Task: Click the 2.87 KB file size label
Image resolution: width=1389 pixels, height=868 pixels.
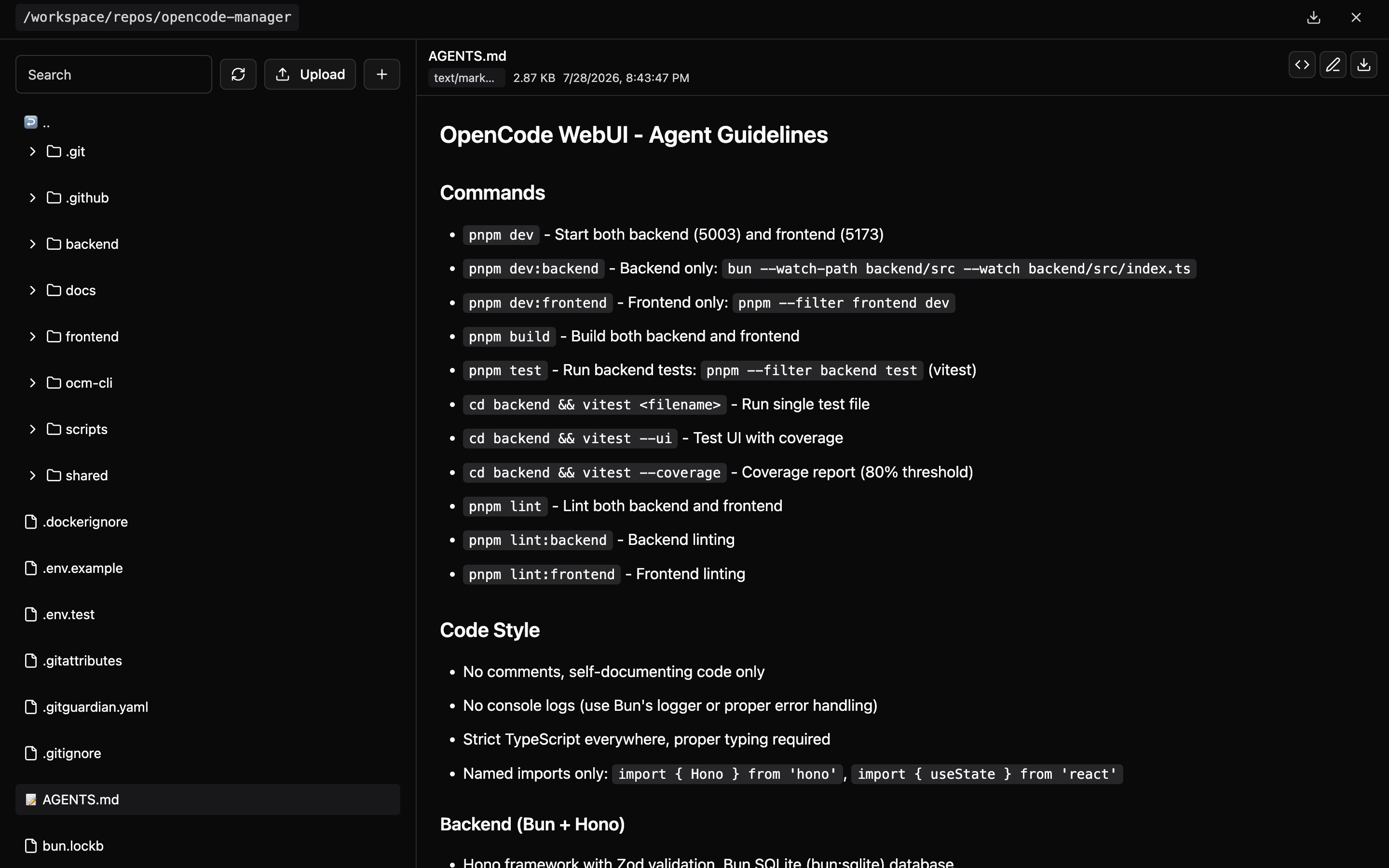Action: coord(534,78)
